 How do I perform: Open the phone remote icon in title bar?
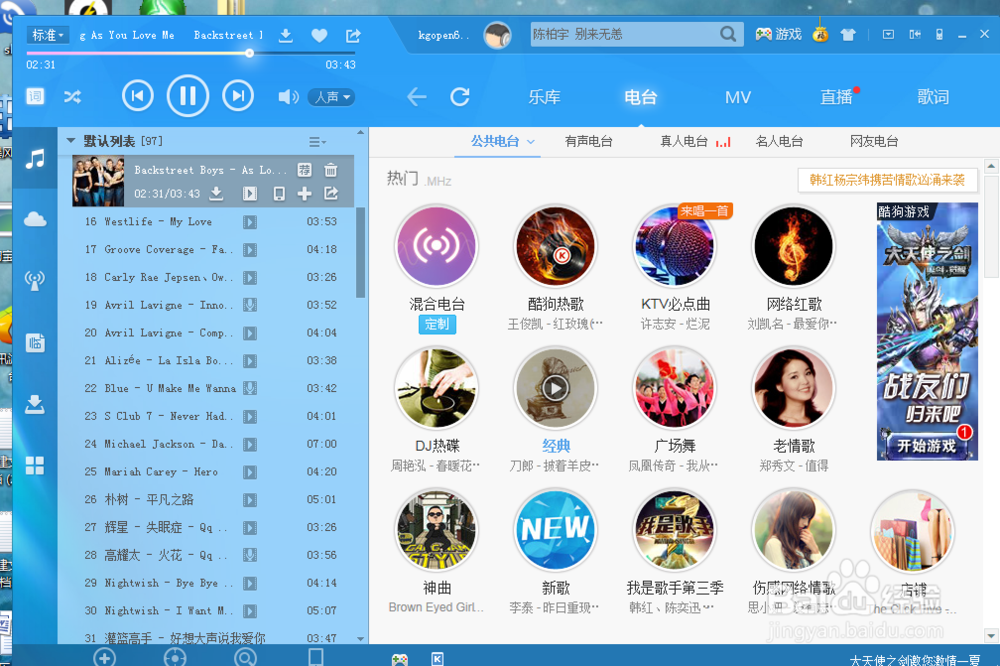click(x=939, y=34)
